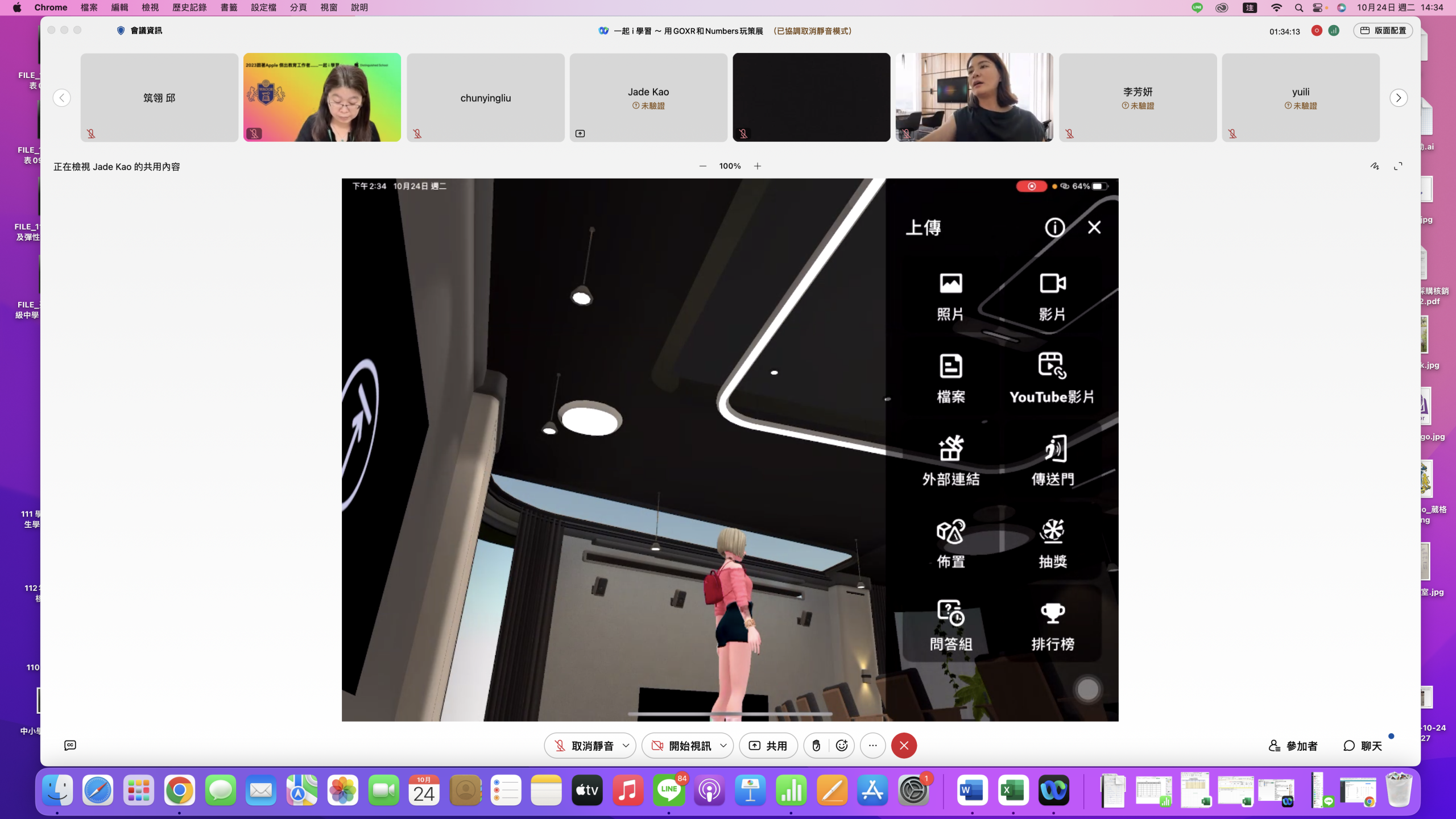
Task: Open the 書籤 menu in menu bar
Action: 229,7
